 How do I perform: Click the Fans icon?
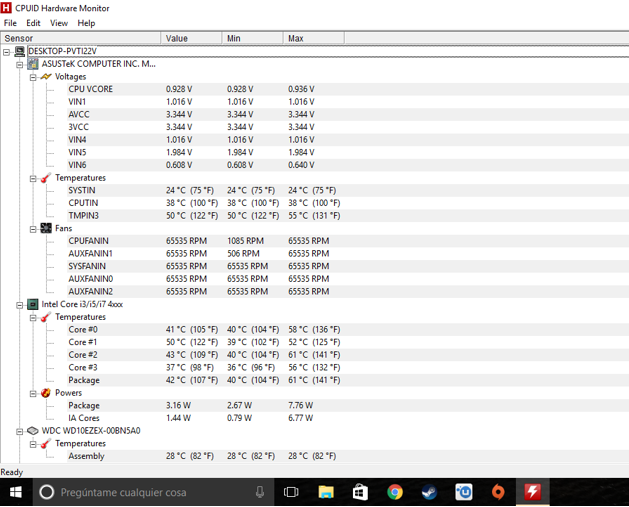click(x=46, y=228)
